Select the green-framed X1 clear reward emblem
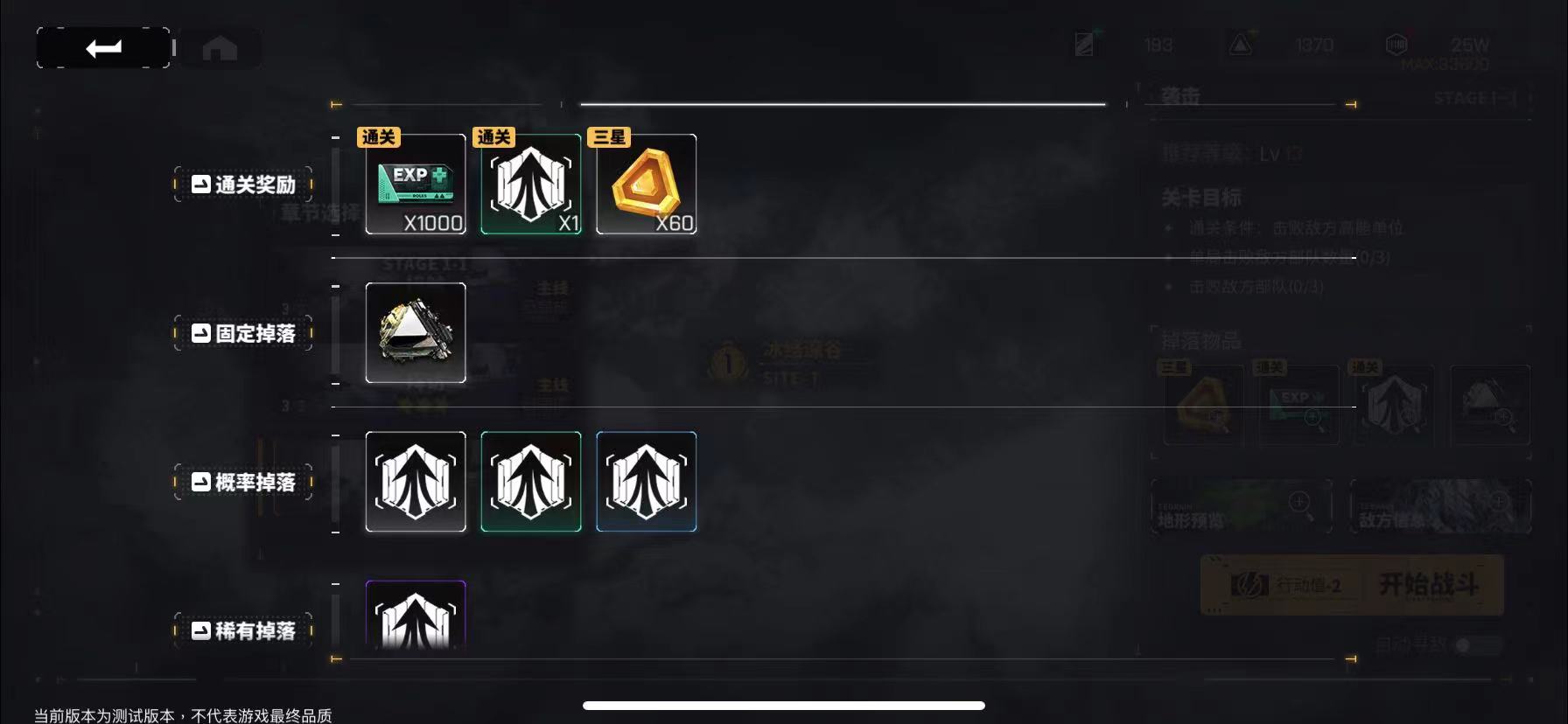Screen dimensions: 1568x724 (x=531, y=184)
